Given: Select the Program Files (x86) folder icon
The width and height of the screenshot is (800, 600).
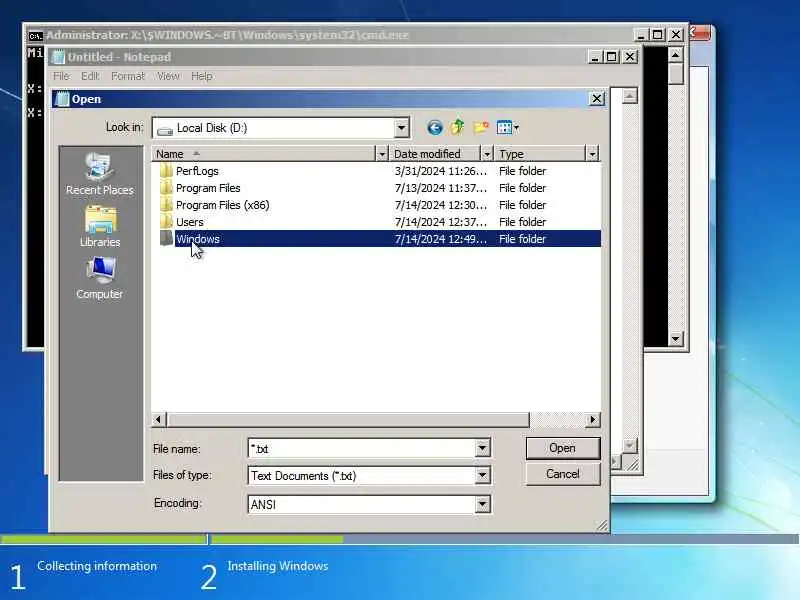Looking at the screenshot, I should click(x=166, y=205).
